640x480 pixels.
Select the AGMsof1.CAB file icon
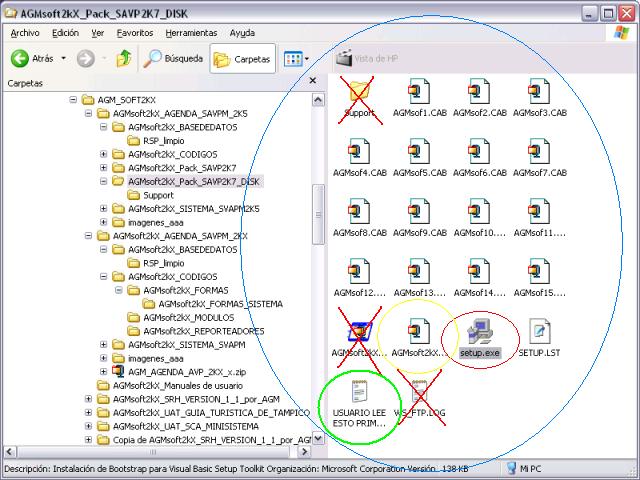click(x=419, y=92)
